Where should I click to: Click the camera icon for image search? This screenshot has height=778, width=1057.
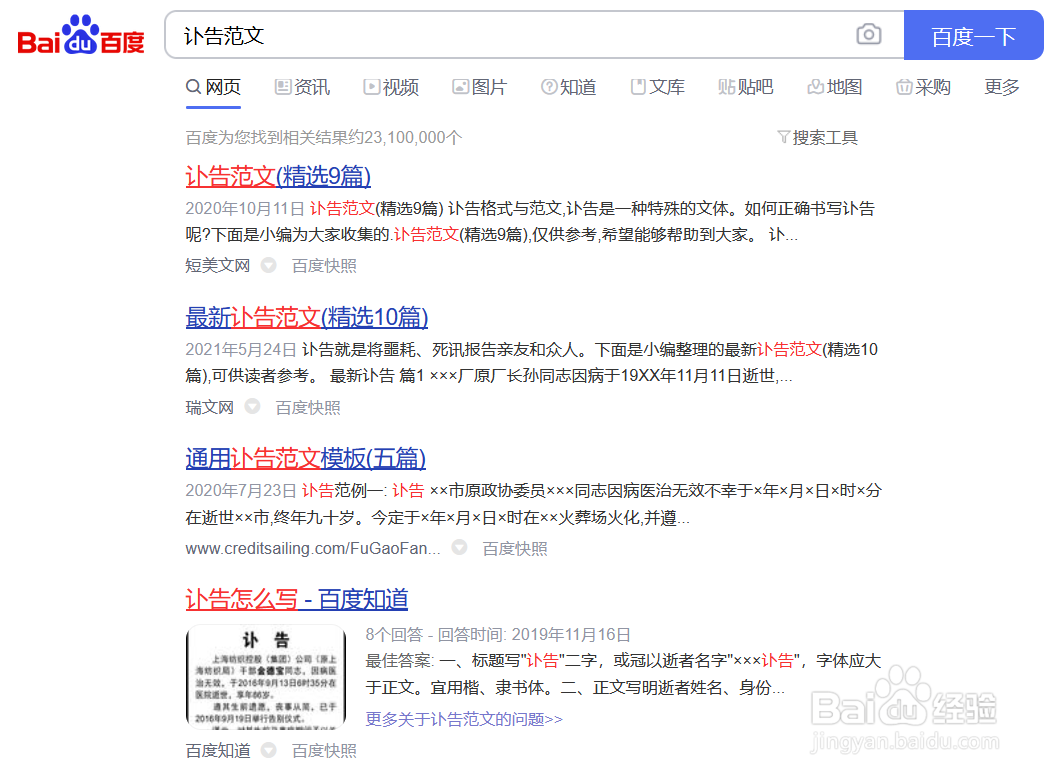pyautogui.click(x=868, y=34)
